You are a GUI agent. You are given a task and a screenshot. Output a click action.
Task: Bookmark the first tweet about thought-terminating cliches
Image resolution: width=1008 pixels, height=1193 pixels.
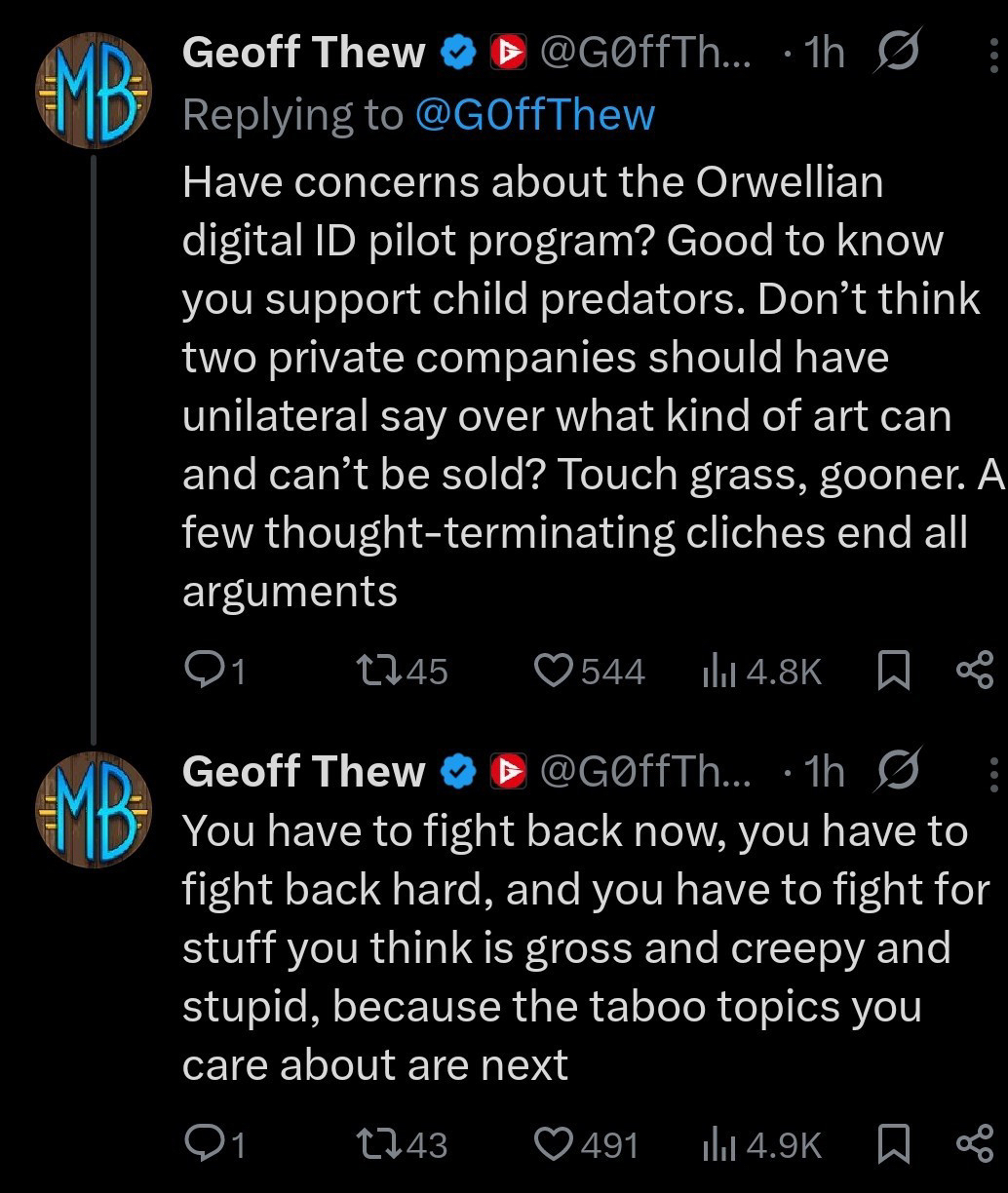(x=894, y=671)
